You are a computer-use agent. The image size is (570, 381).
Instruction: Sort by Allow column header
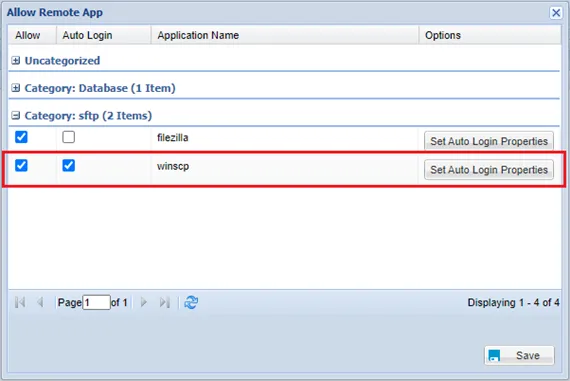click(32, 35)
